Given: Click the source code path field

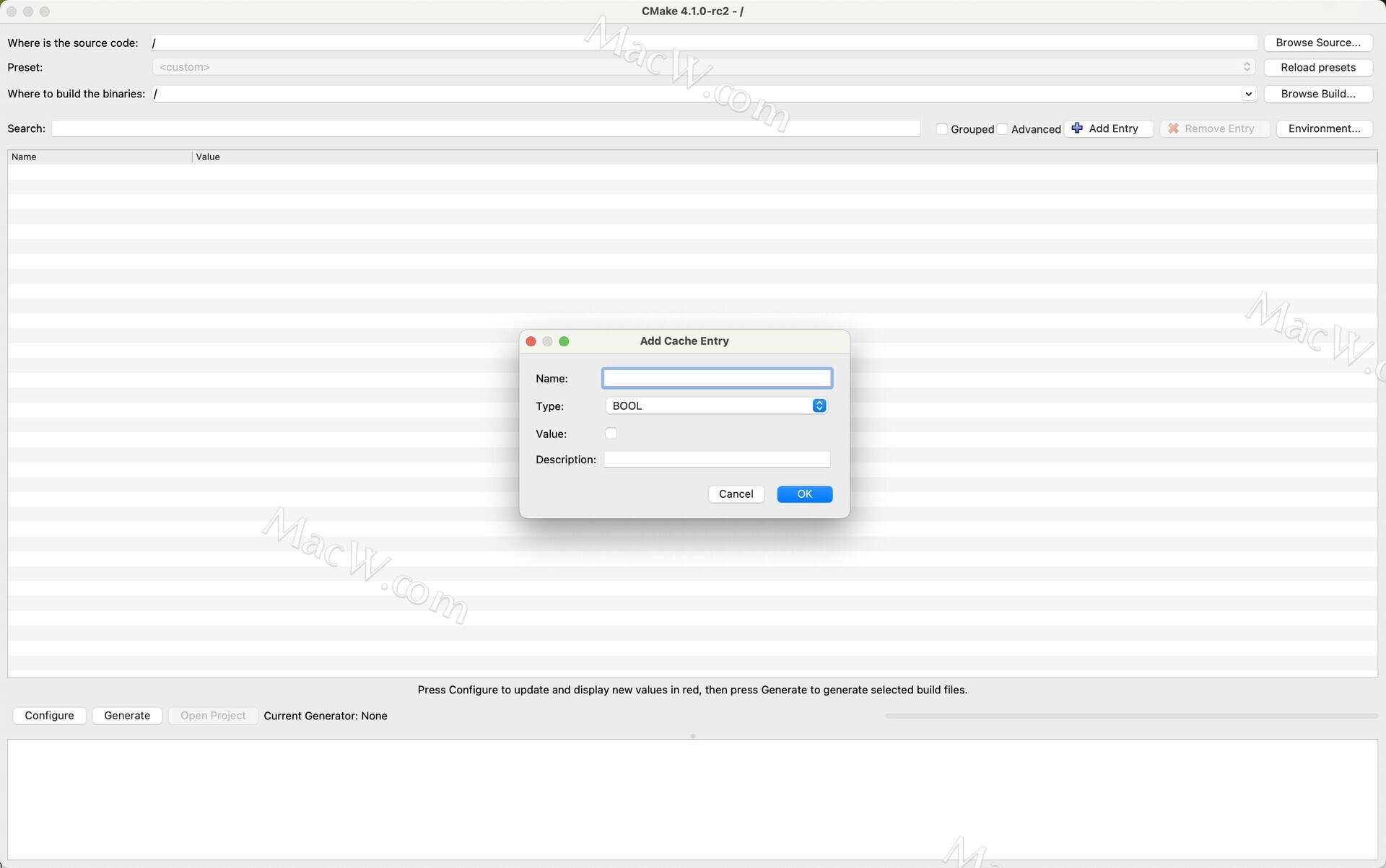Looking at the screenshot, I should pyautogui.click(x=705, y=43).
